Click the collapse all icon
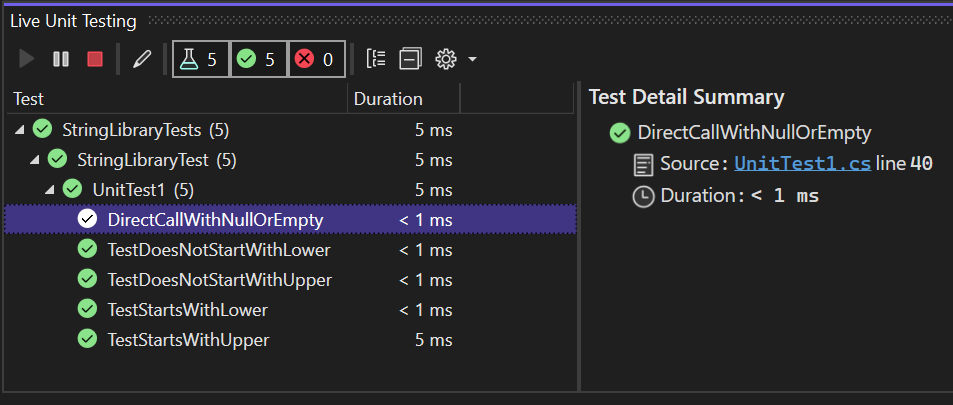 pos(409,59)
